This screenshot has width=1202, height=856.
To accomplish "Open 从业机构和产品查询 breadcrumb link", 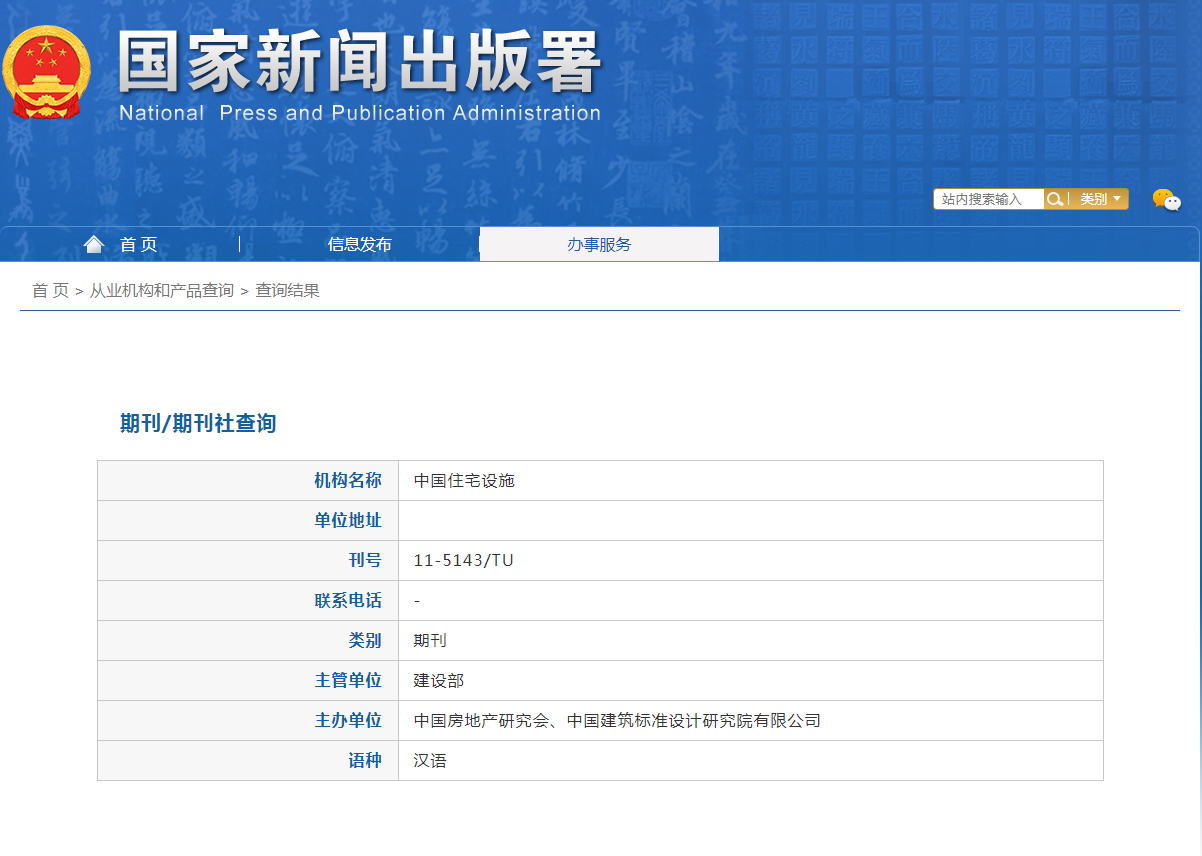I will 162,291.
